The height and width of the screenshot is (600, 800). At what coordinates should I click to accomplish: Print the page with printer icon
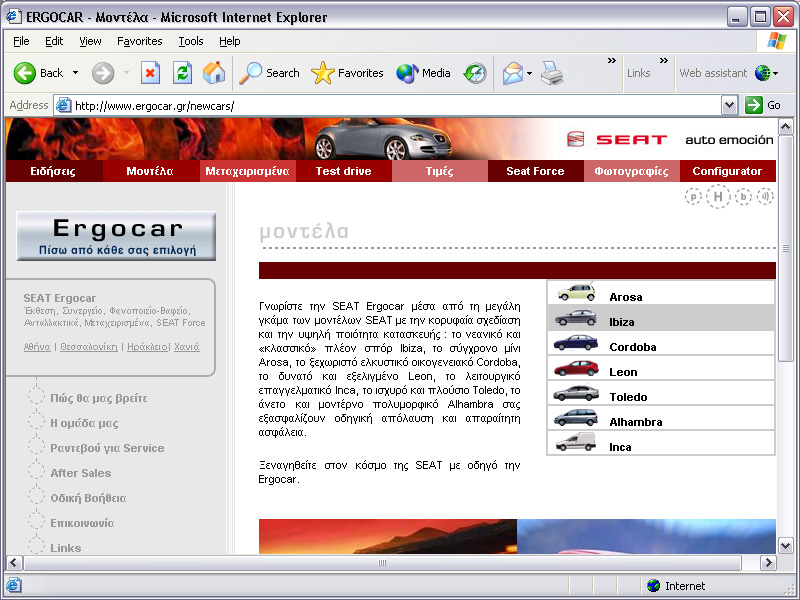(x=552, y=73)
